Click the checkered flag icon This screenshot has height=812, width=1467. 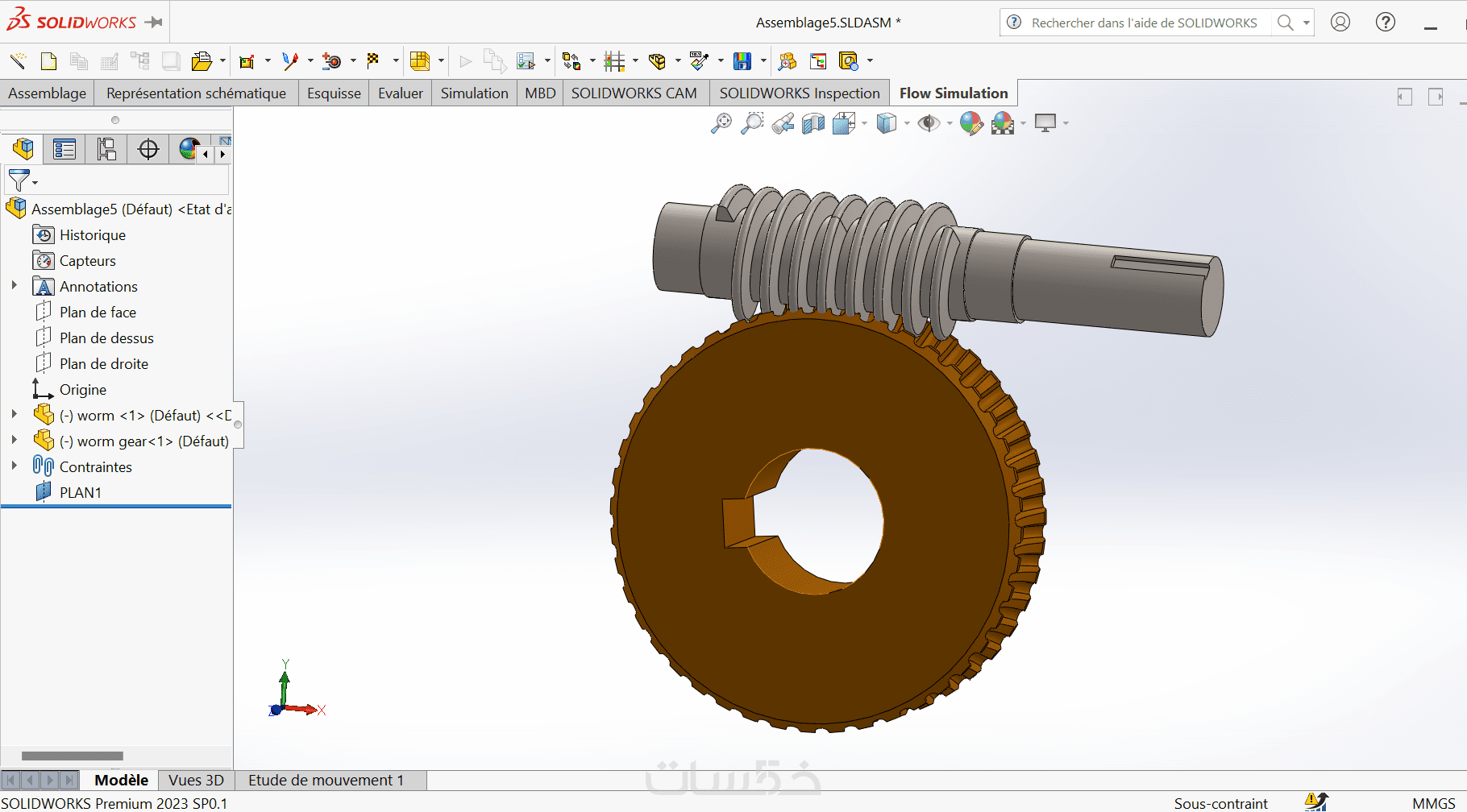tap(373, 60)
